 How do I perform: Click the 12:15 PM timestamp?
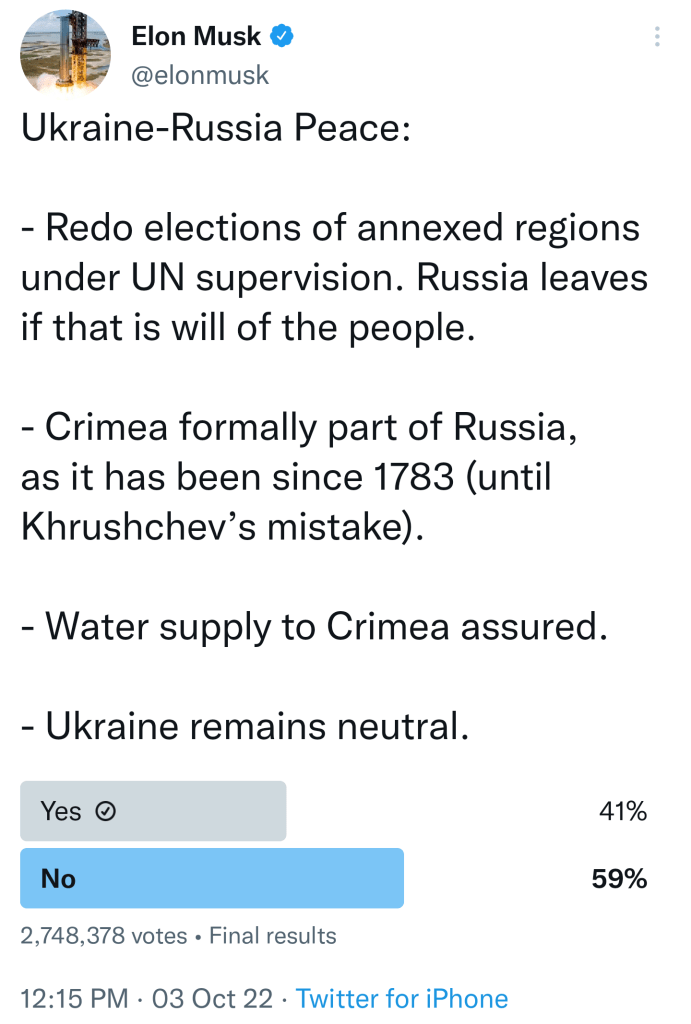coord(75,998)
